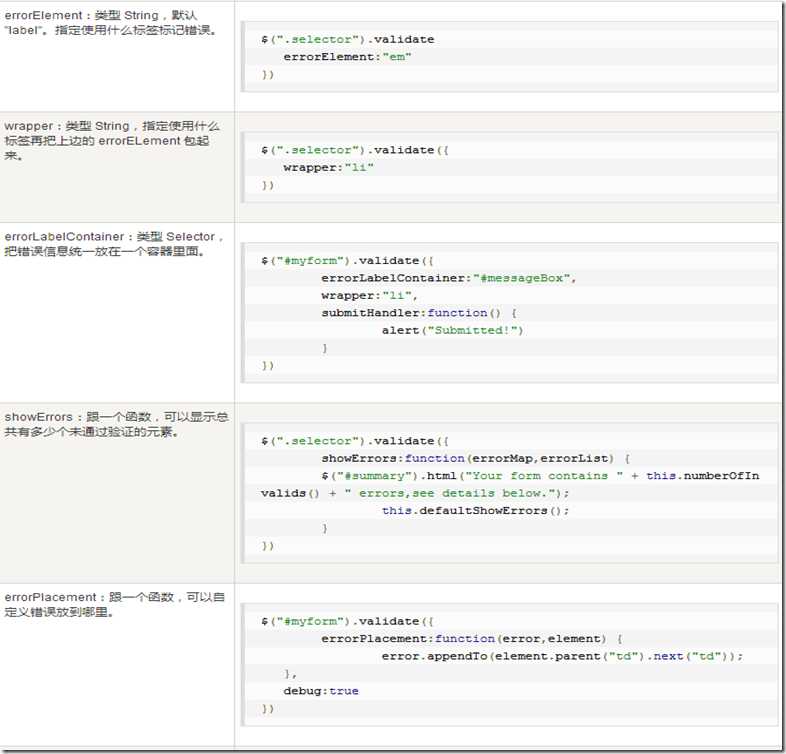Click the showErrors option description
This screenshot has height=754, width=786.
(x=116, y=424)
